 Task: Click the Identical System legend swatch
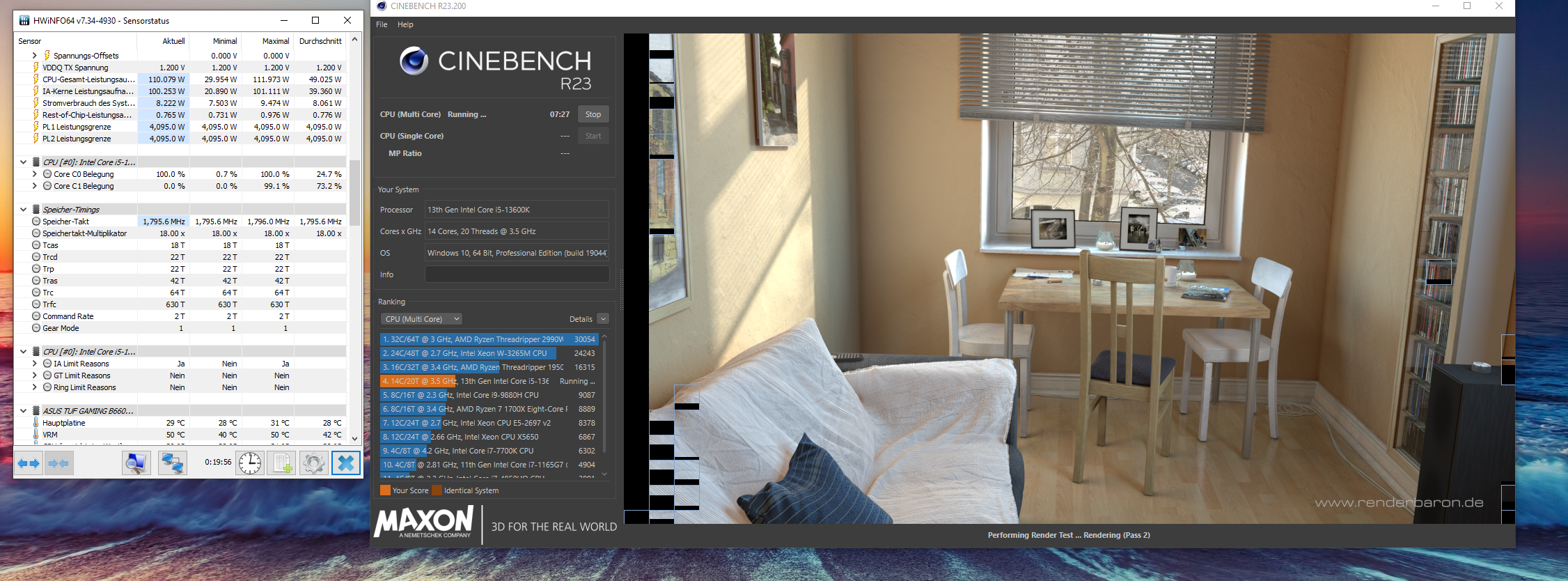click(x=437, y=490)
